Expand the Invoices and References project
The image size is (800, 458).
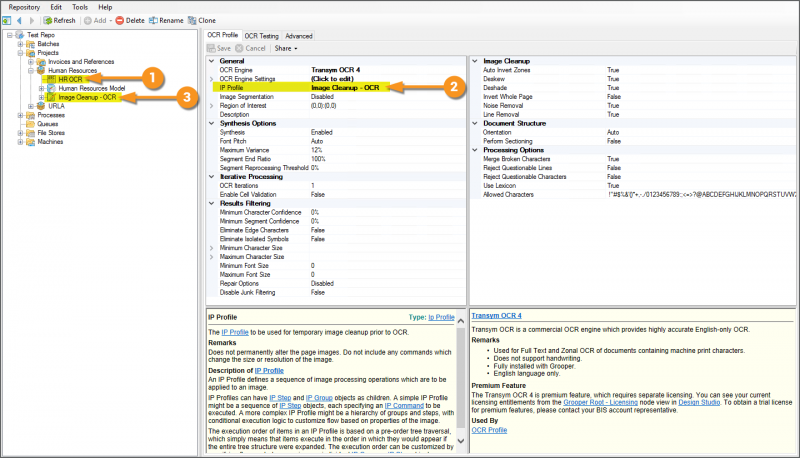(33, 62)
